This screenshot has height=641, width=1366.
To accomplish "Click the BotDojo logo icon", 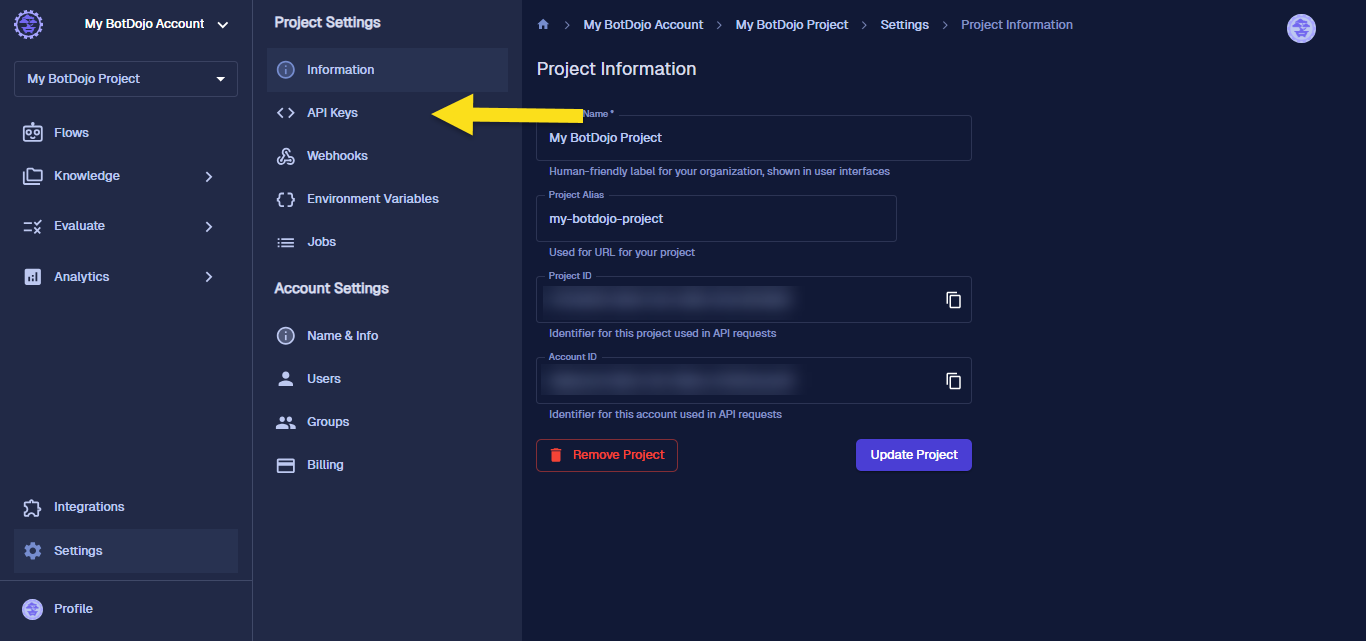I will (x=28, y=24).
